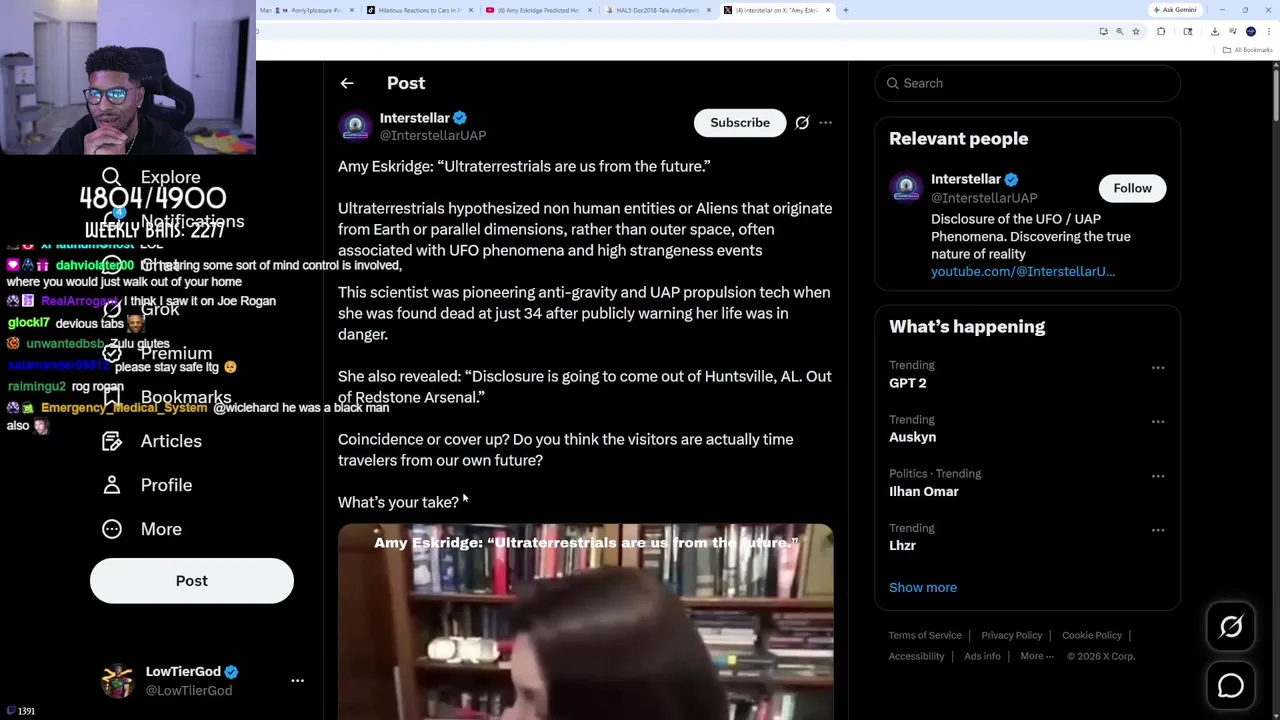Open Privacy Policy link
The height and width of the screenshot is (720, 1280).
(x=1011, y=635)
